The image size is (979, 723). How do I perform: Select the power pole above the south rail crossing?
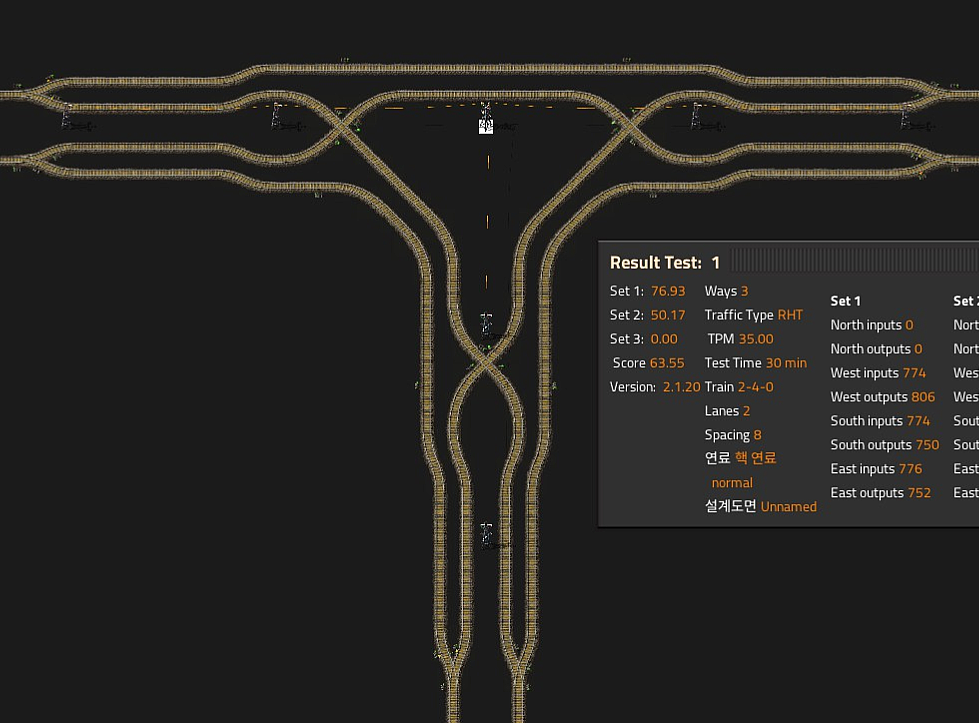[486, 325]
